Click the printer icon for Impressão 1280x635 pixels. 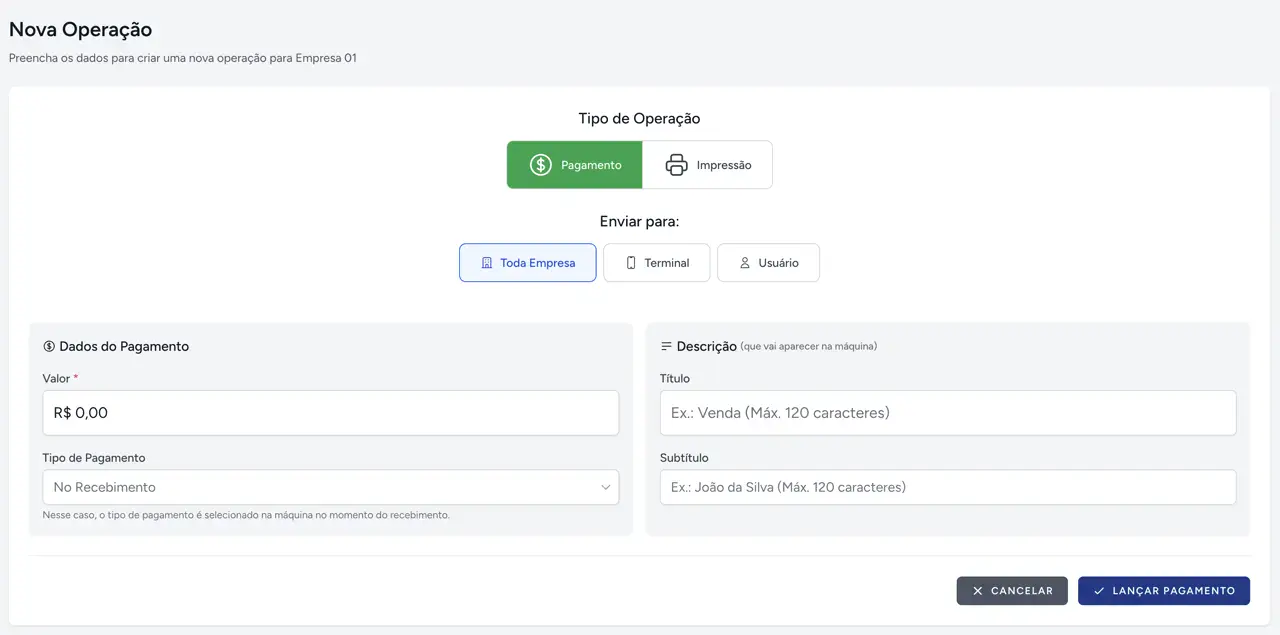[x=677, y=165]
